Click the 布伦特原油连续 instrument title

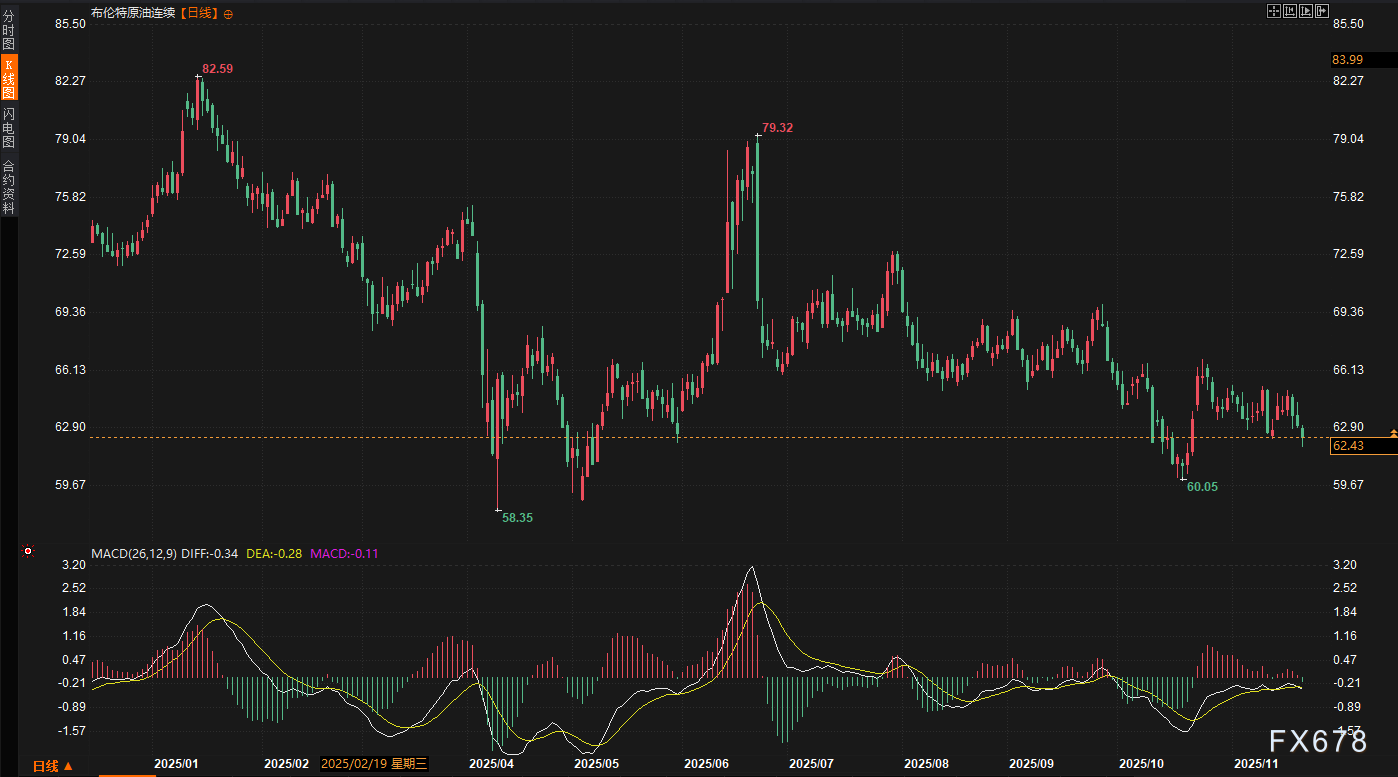[x=134, y=14]
